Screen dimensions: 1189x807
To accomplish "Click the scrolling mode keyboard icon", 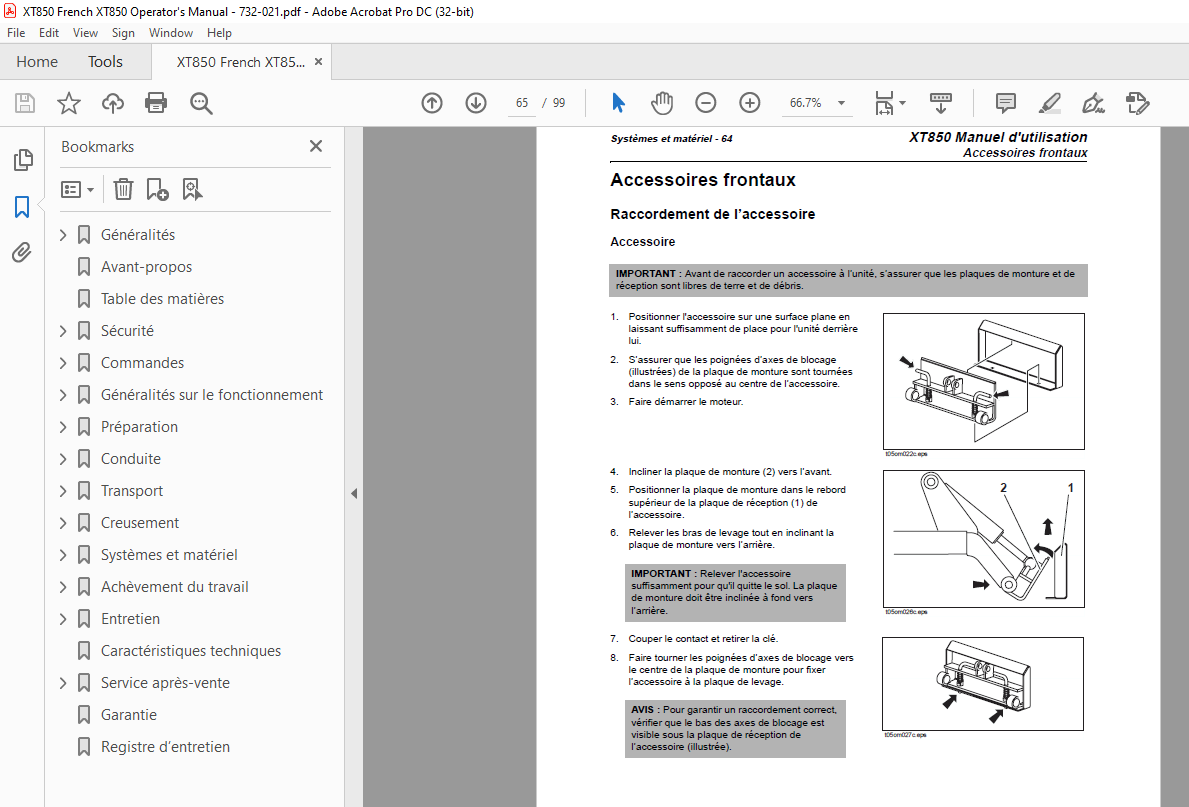I will click(x=940, y=103).
